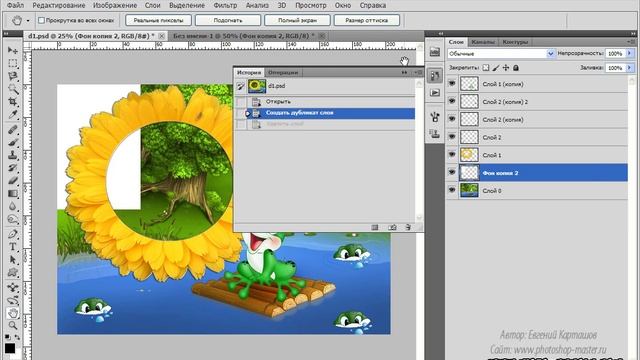Hide layer 'Слой 1 (копия)' via eye icon
The image size is (640, 360).
pos(452,83)
